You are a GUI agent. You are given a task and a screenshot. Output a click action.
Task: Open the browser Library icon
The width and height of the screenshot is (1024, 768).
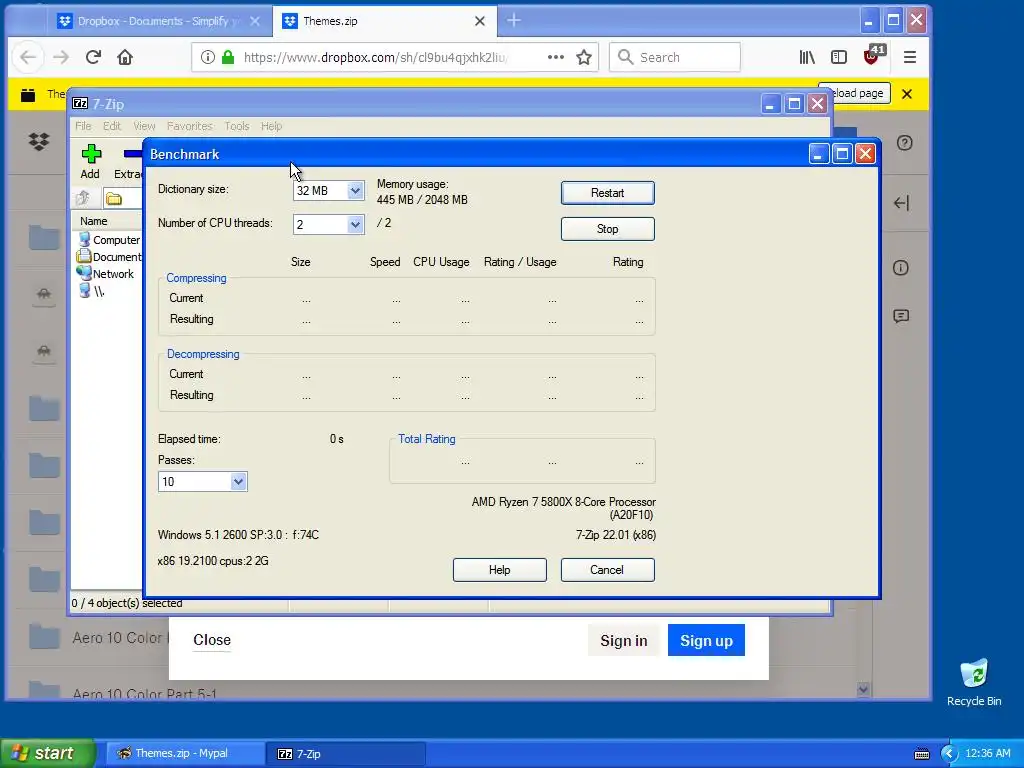click(x=807, y=57)
